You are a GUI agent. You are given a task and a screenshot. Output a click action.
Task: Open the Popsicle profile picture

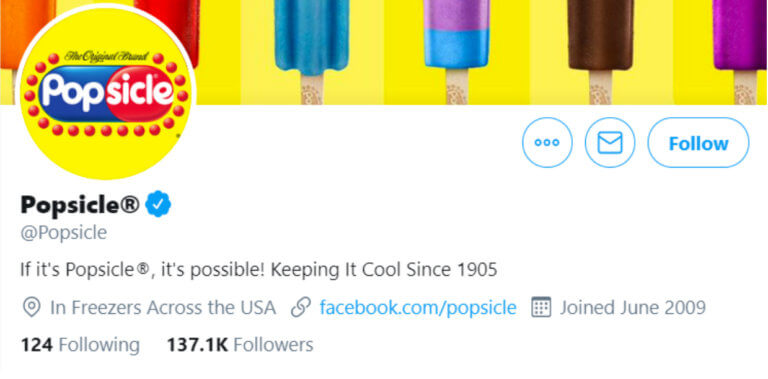106,91
